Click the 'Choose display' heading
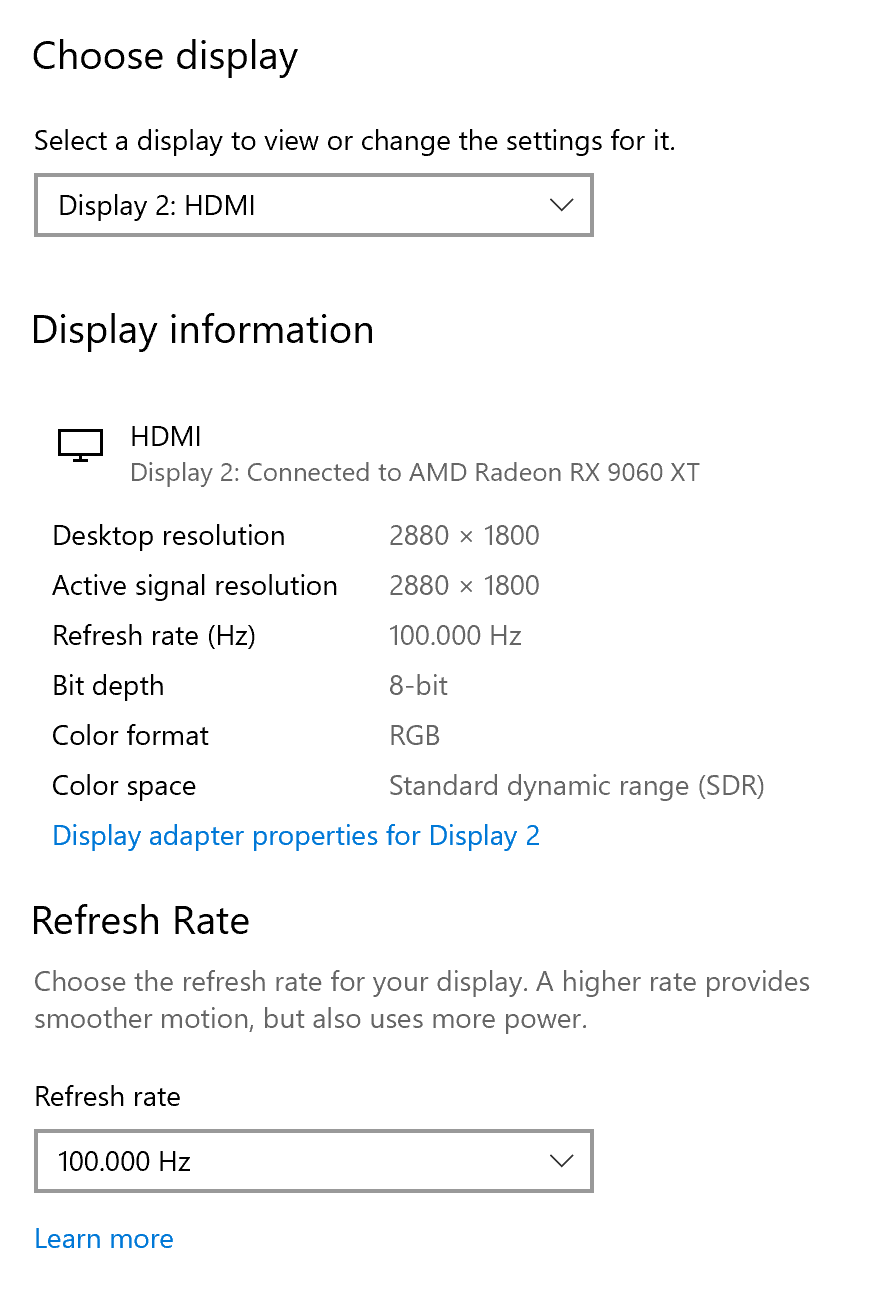 tap(164, 56)
